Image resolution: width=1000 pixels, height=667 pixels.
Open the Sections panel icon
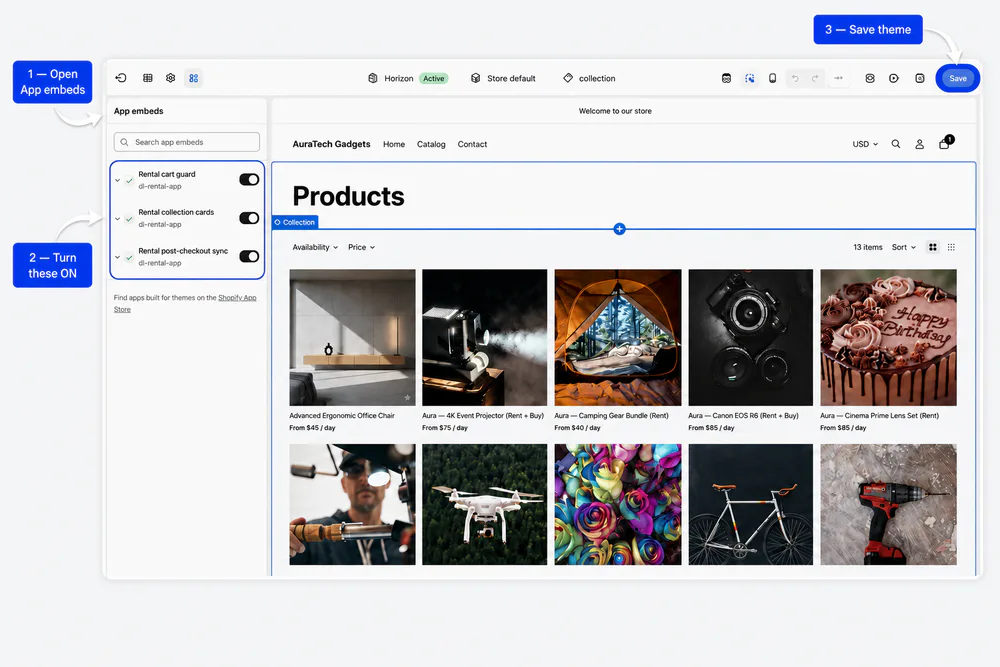tap(148, 78)
